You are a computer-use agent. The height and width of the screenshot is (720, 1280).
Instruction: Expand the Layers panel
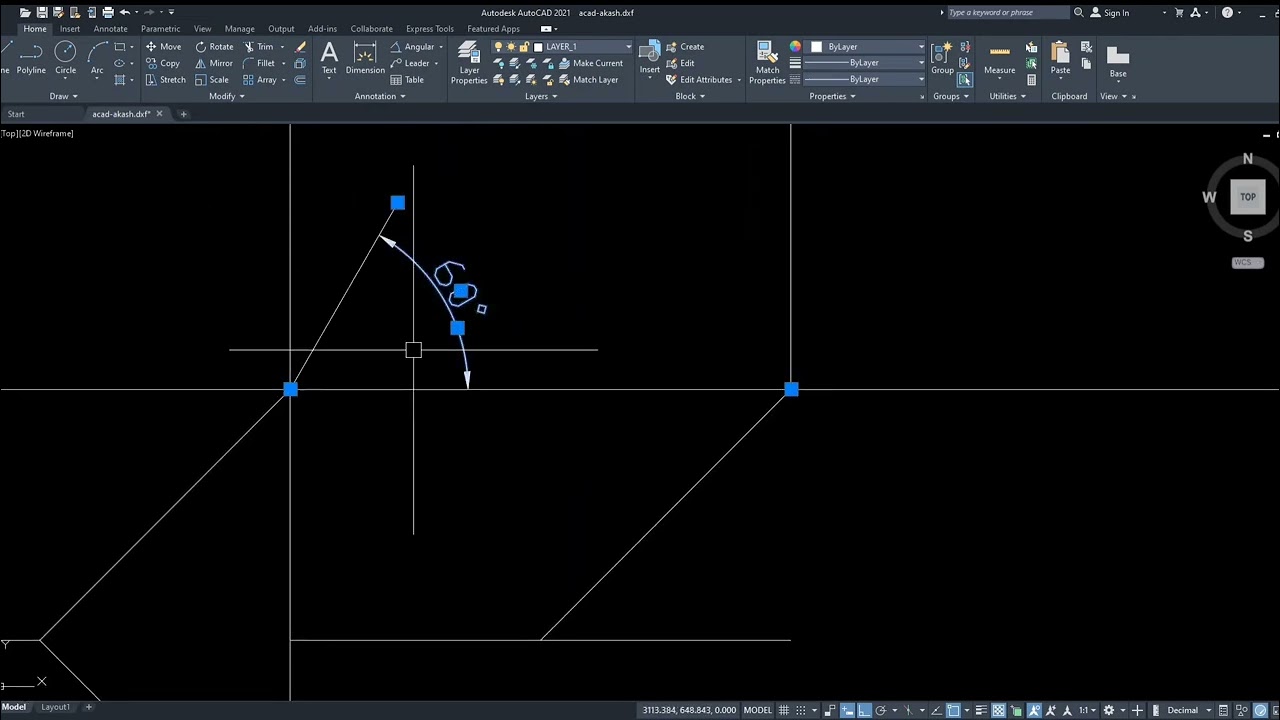click(x=541, y=96)
